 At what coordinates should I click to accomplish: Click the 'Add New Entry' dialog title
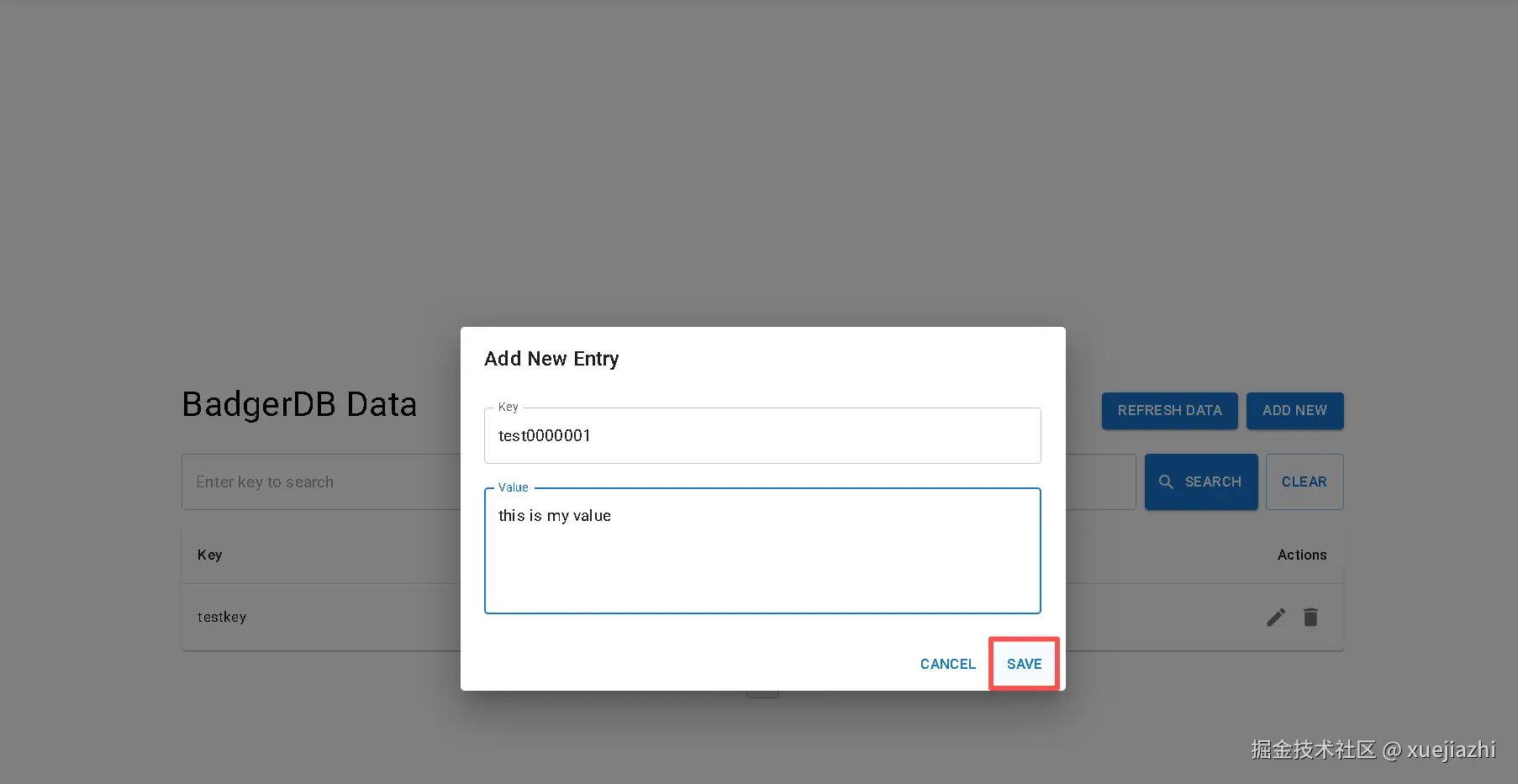coord(551,359)
